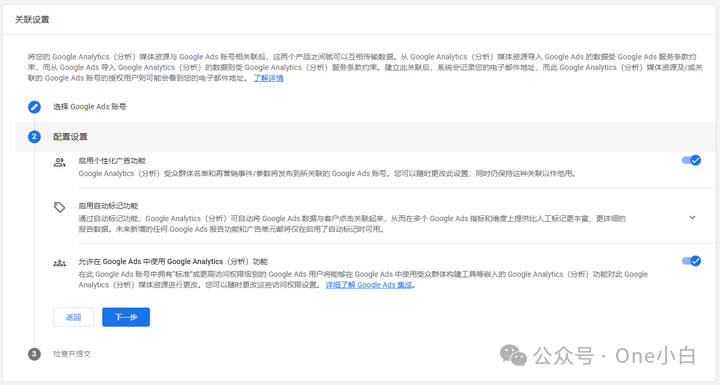Turn off Google Analytics in Google Ads toggle

tap(691, 261)
